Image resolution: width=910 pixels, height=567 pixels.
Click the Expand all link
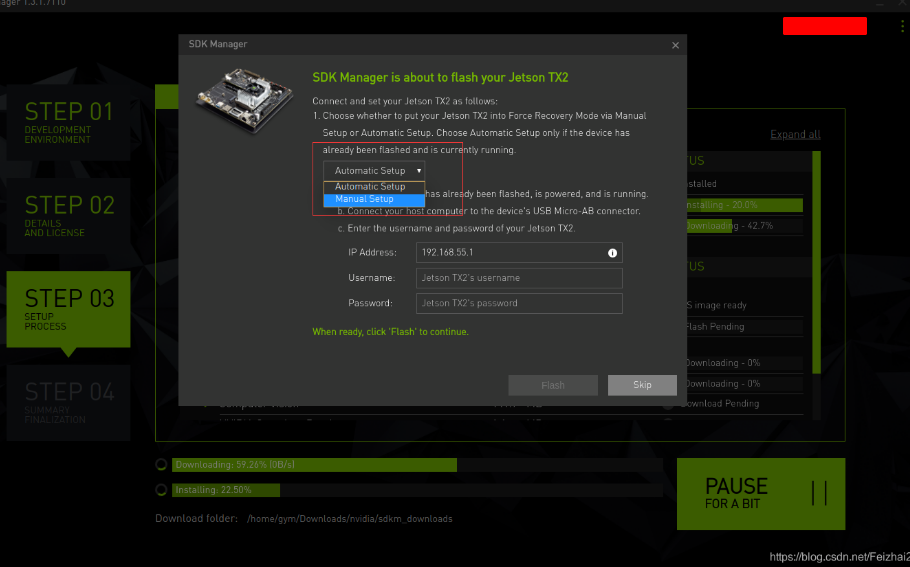point(795,135)
